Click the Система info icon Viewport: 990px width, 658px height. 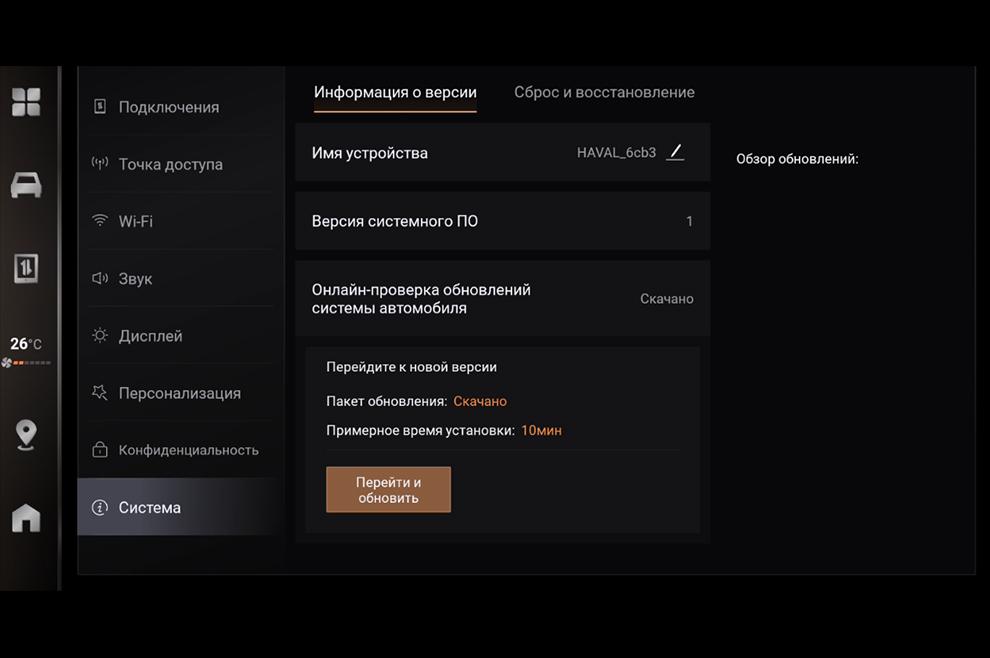pos(100,507)
